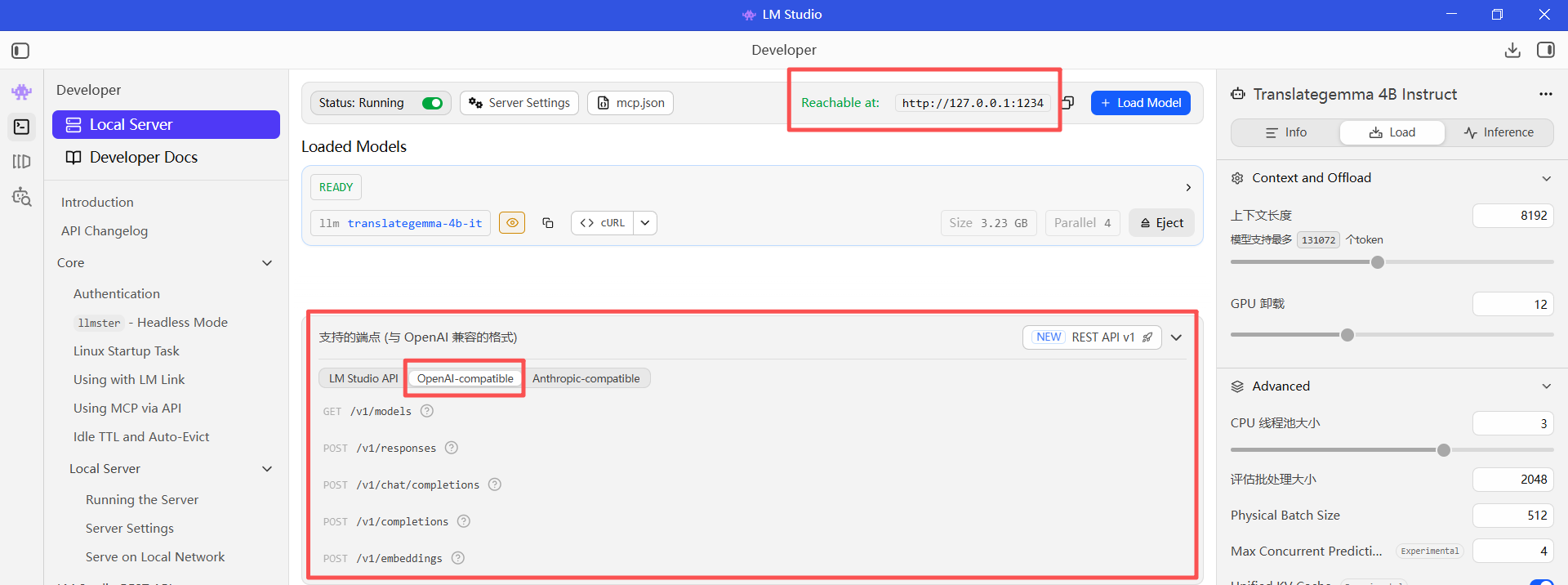Collapse the supported endpoints section chevron
This screenshot has width=1568, height=585.
point(1177,337)
